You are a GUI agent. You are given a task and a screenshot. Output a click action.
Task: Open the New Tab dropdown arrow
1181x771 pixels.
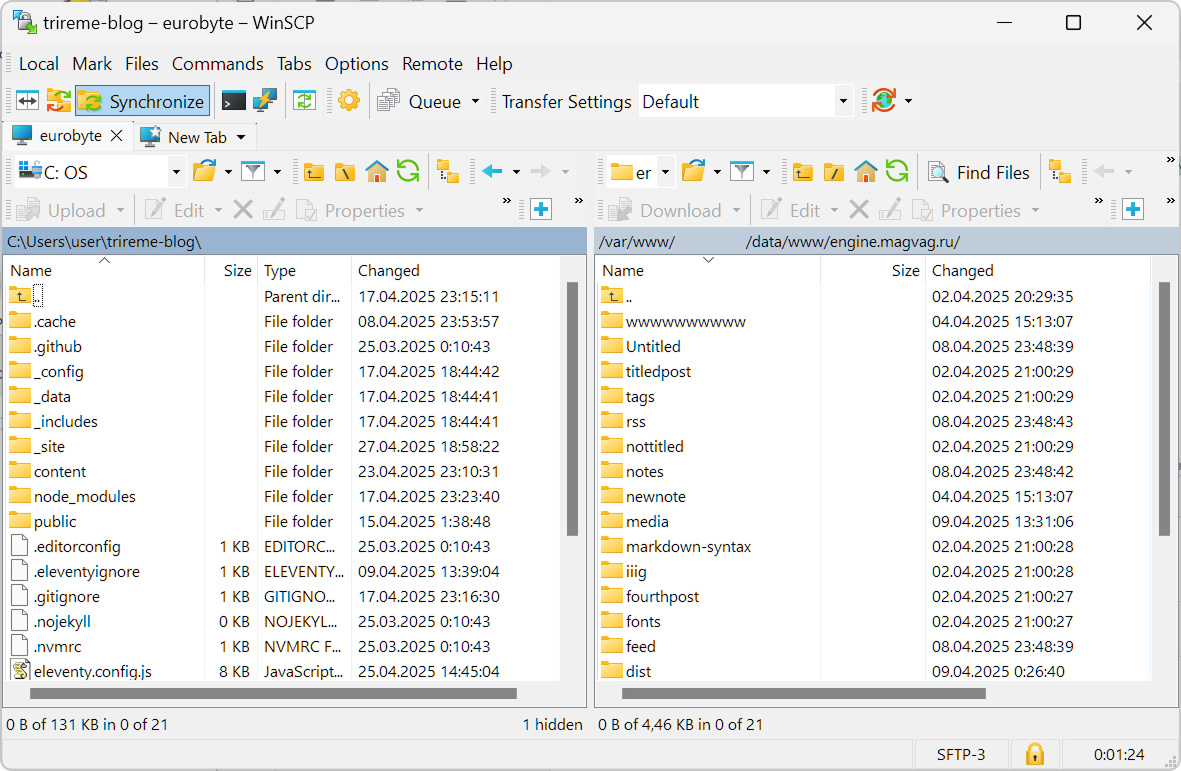point(241,137)
